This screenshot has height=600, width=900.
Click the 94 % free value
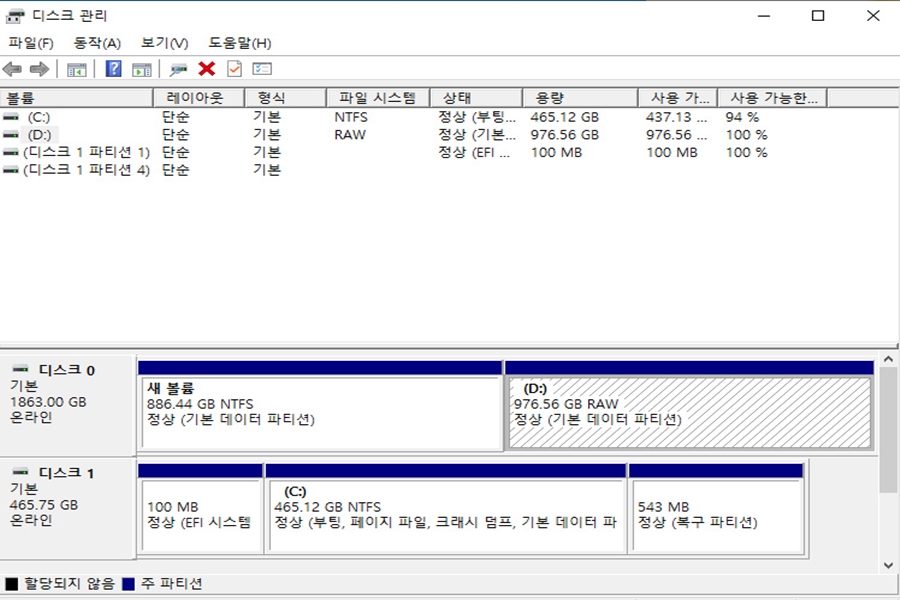tap(742, 117)
